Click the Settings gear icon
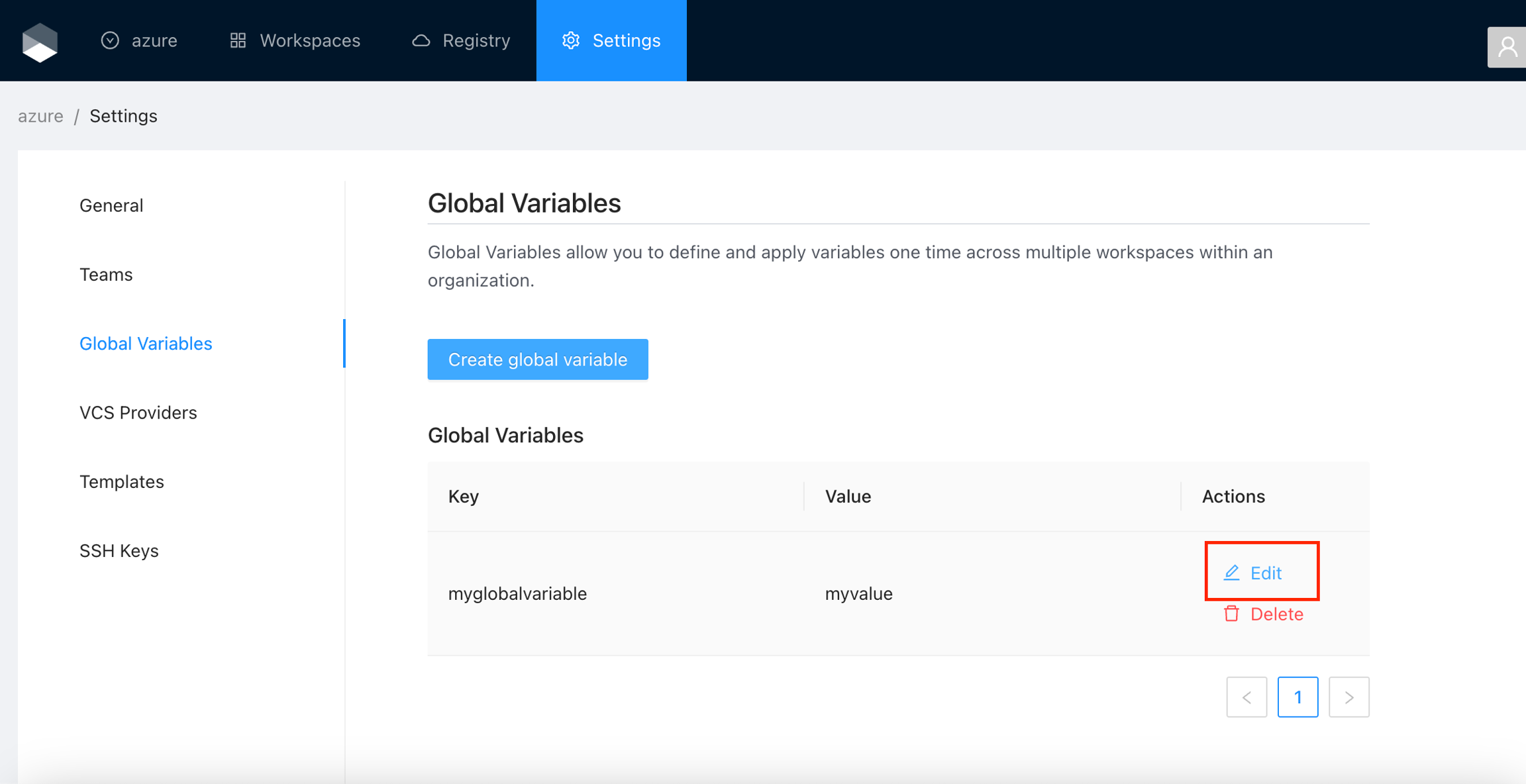 (x=571, y=41)
